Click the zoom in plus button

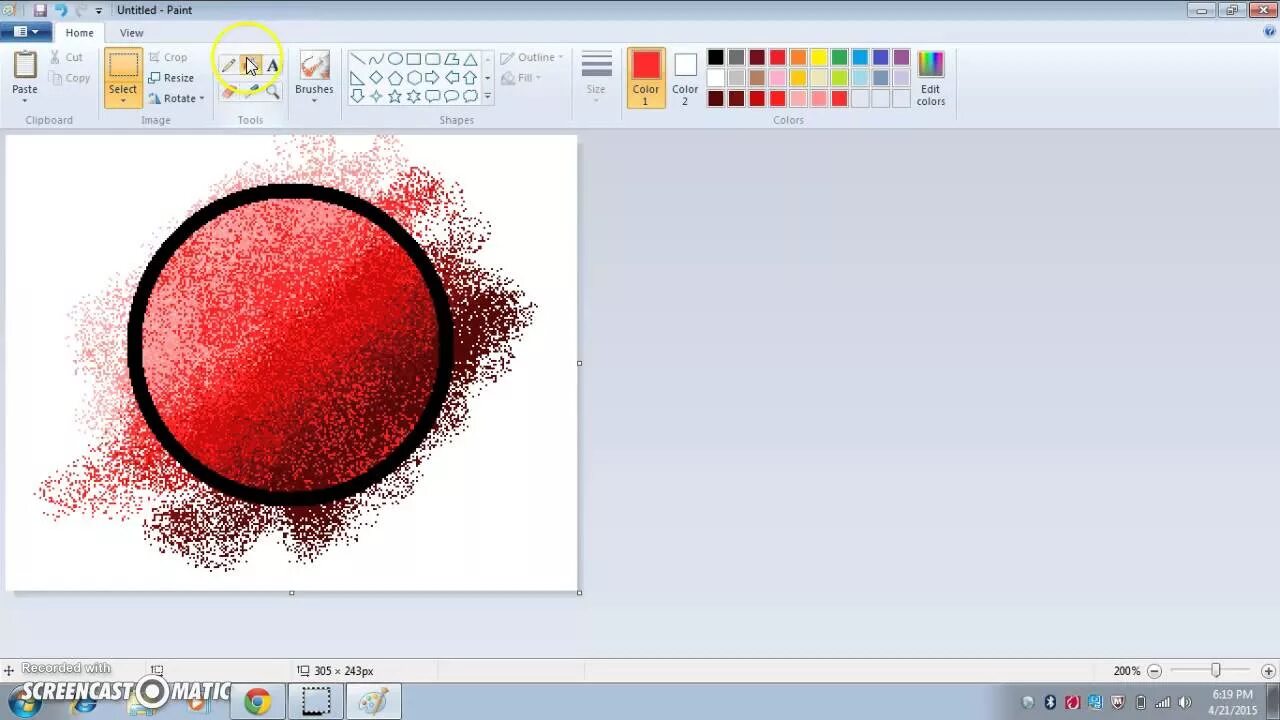point(1268,671)
